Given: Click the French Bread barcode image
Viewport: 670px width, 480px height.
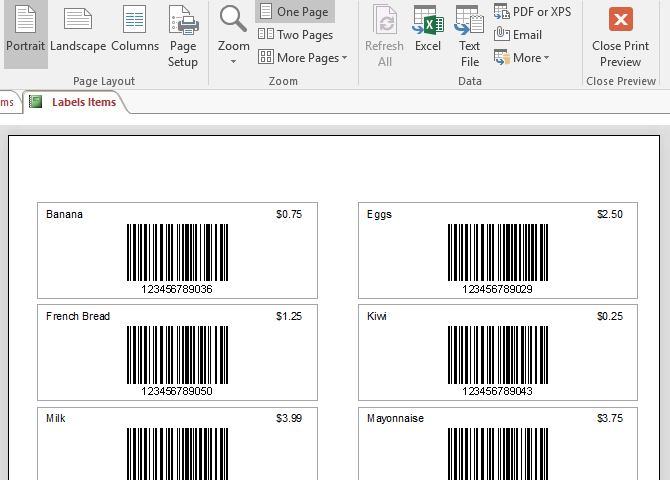Looking at the screenshot, I should 177,355.
